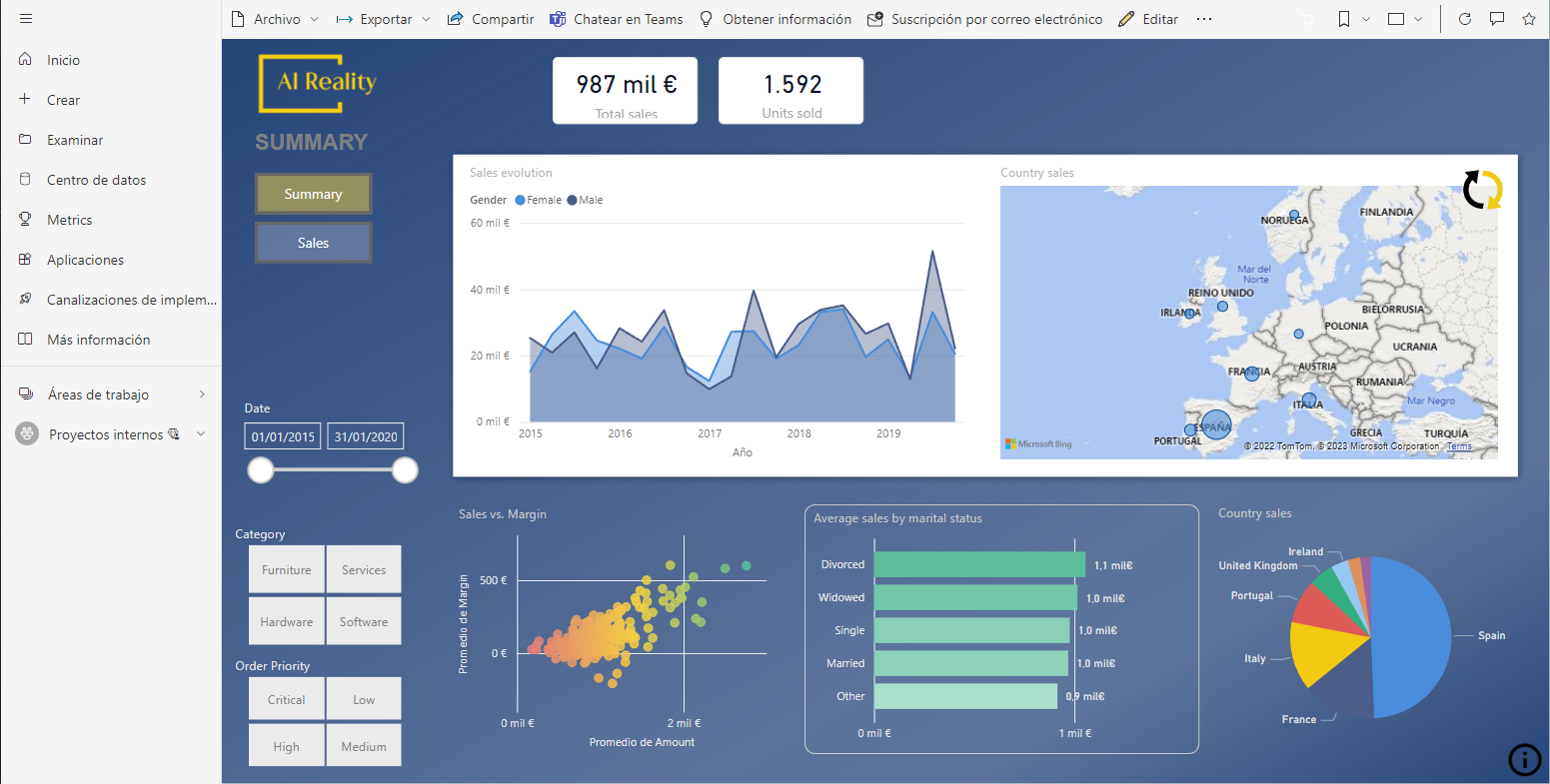
Task: Mark report as favorite with star icon
Action: click(x=1528, y=19)
